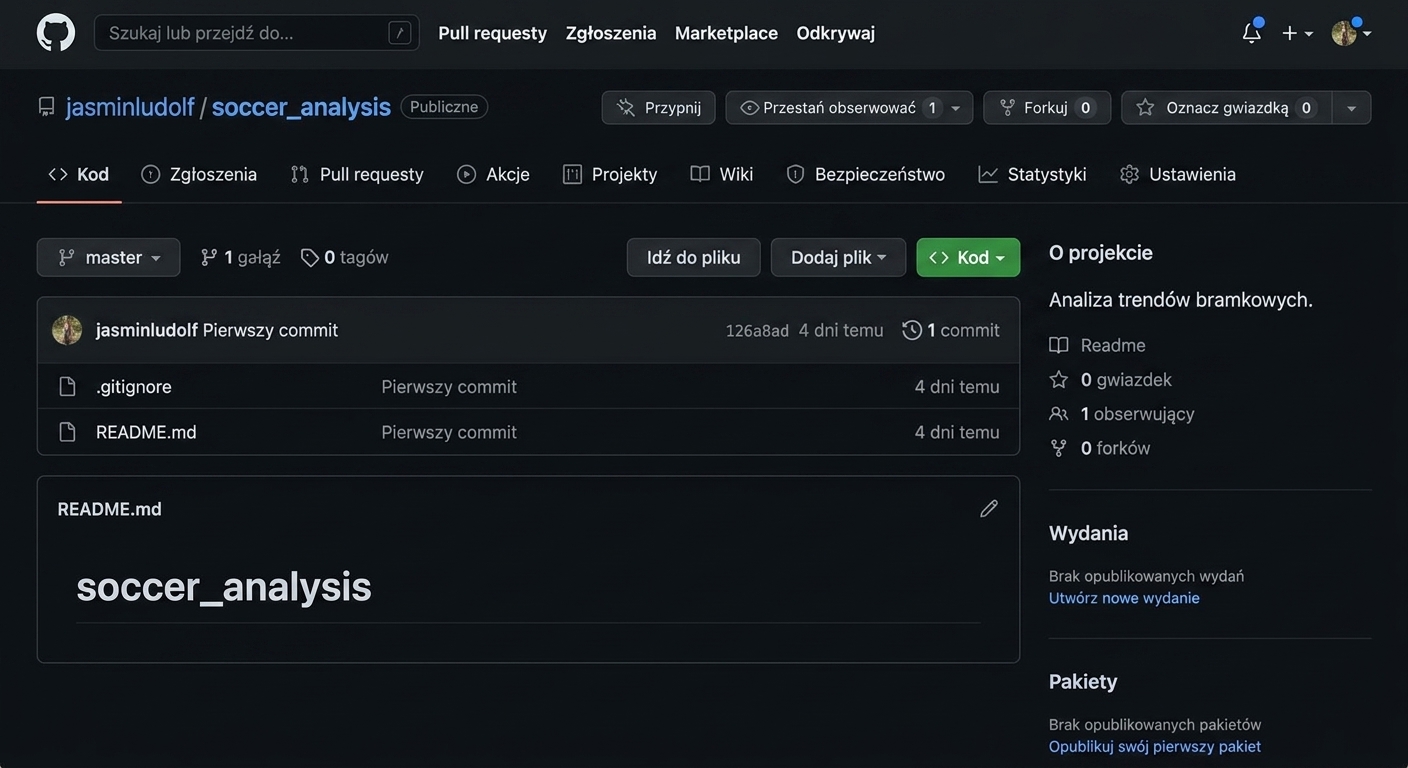The width and height of the screenshot is (1408, 768).
Task: Switch to the Pull requesty repository tab
Action: (x=357, y=174)
